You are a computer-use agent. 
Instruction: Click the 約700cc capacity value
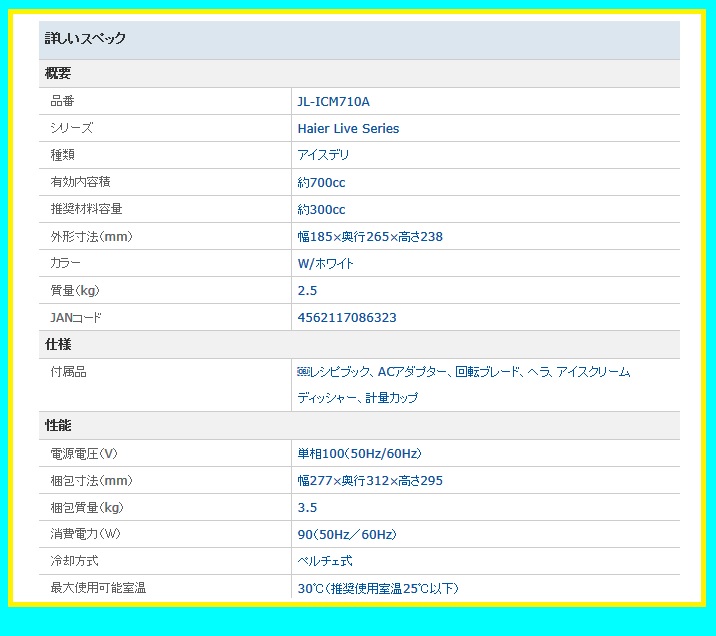pyautogui.click(x=321, y=183)
